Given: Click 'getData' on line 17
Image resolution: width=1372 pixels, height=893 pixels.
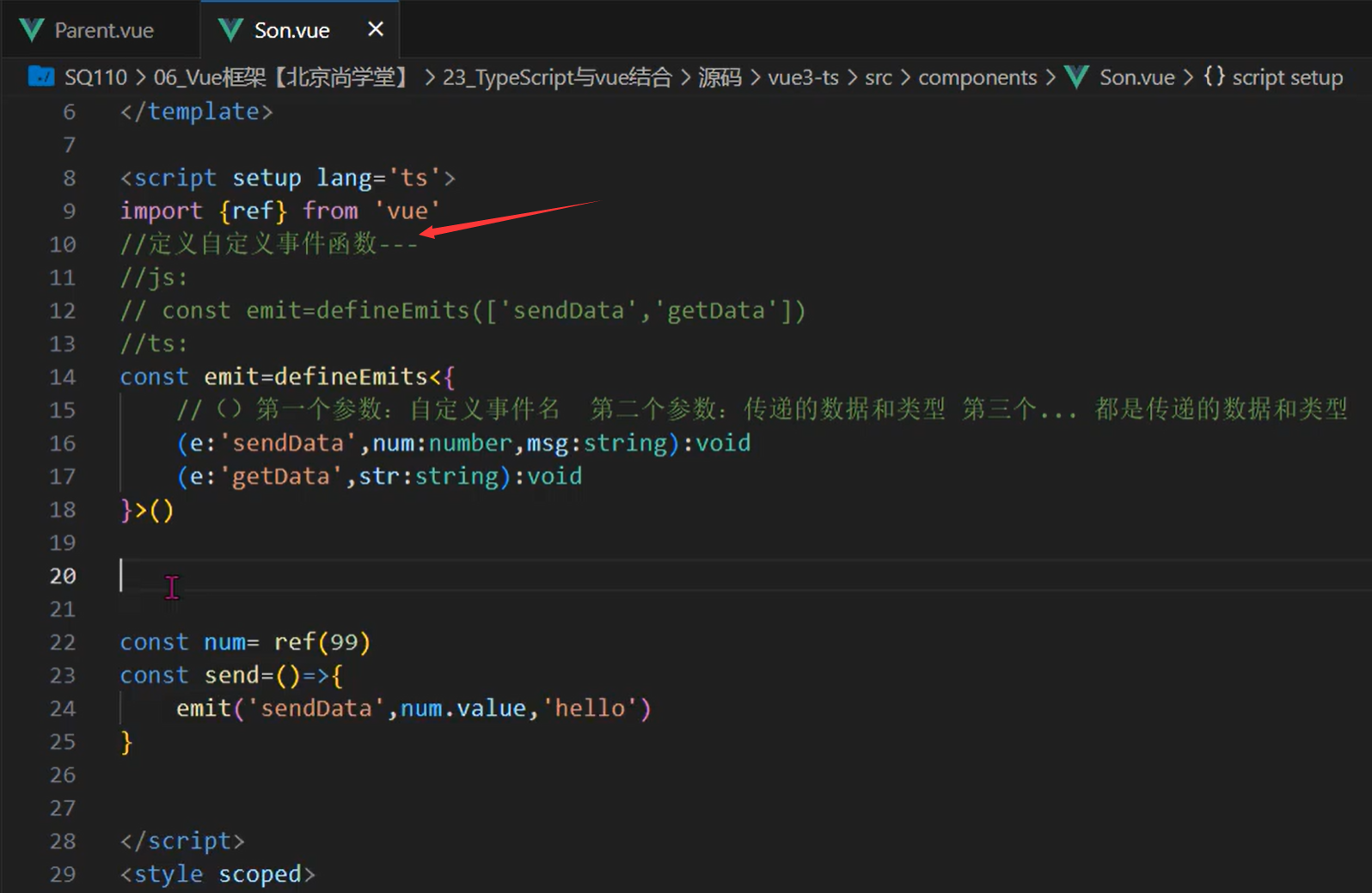Looking at the screenshot, I should pos(281,476).
